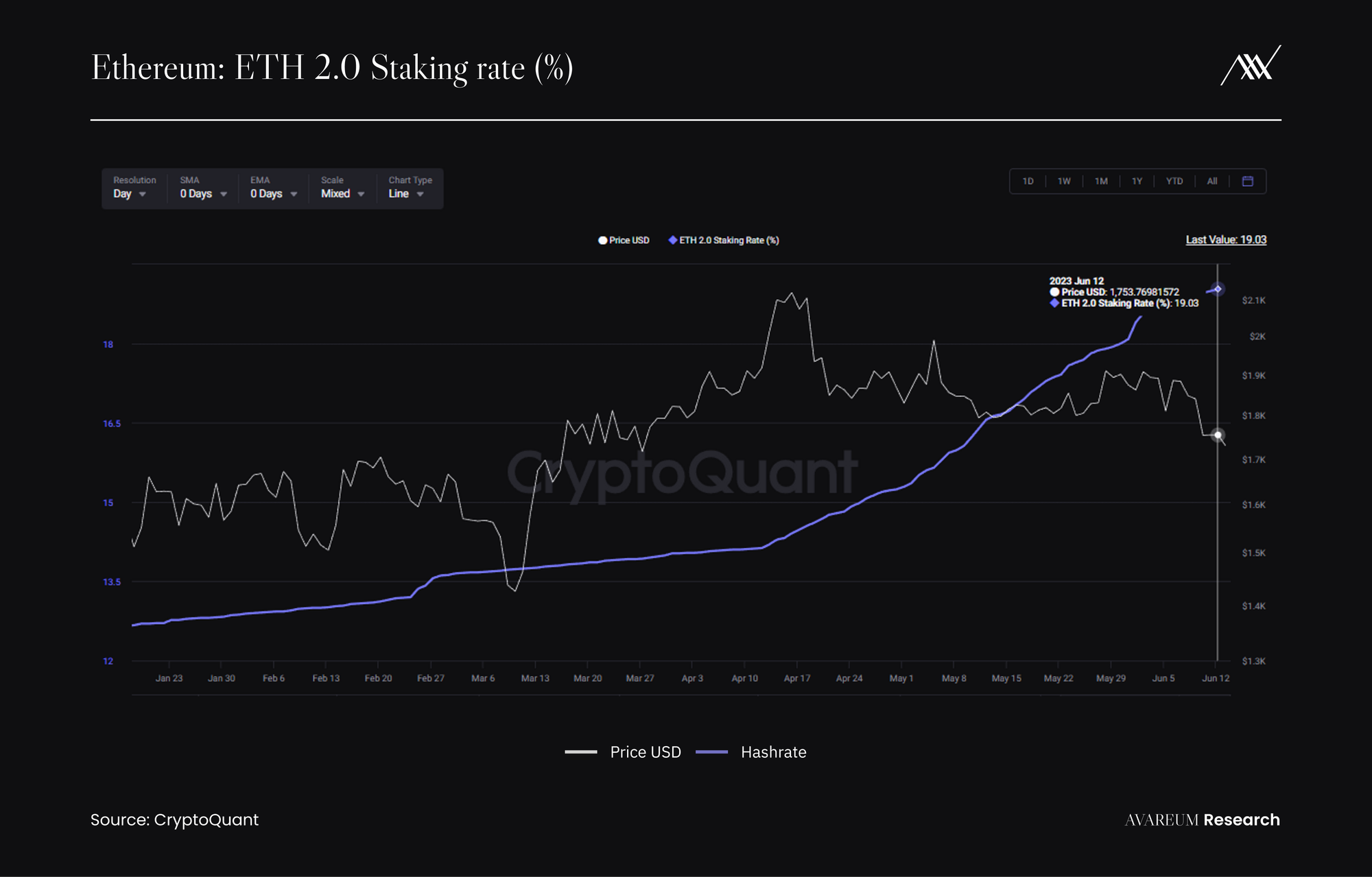The image size is (1372, 877).
Task: Click the purple staking rate marker
Action: (x=1218, y=289)
